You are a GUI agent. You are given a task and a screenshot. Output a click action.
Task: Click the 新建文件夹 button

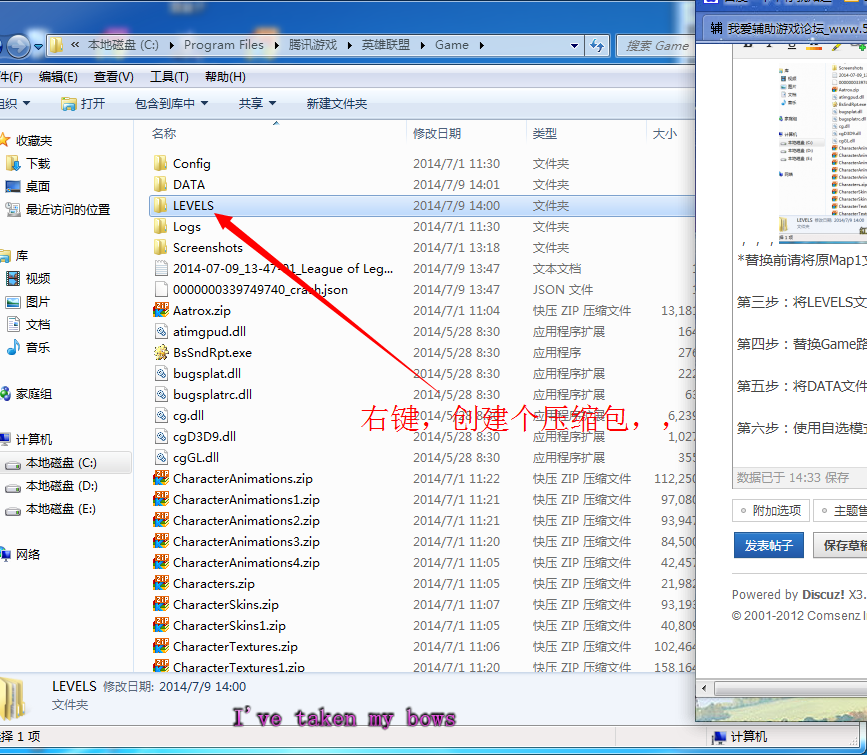pyautogui.click(x=337, y=103)
